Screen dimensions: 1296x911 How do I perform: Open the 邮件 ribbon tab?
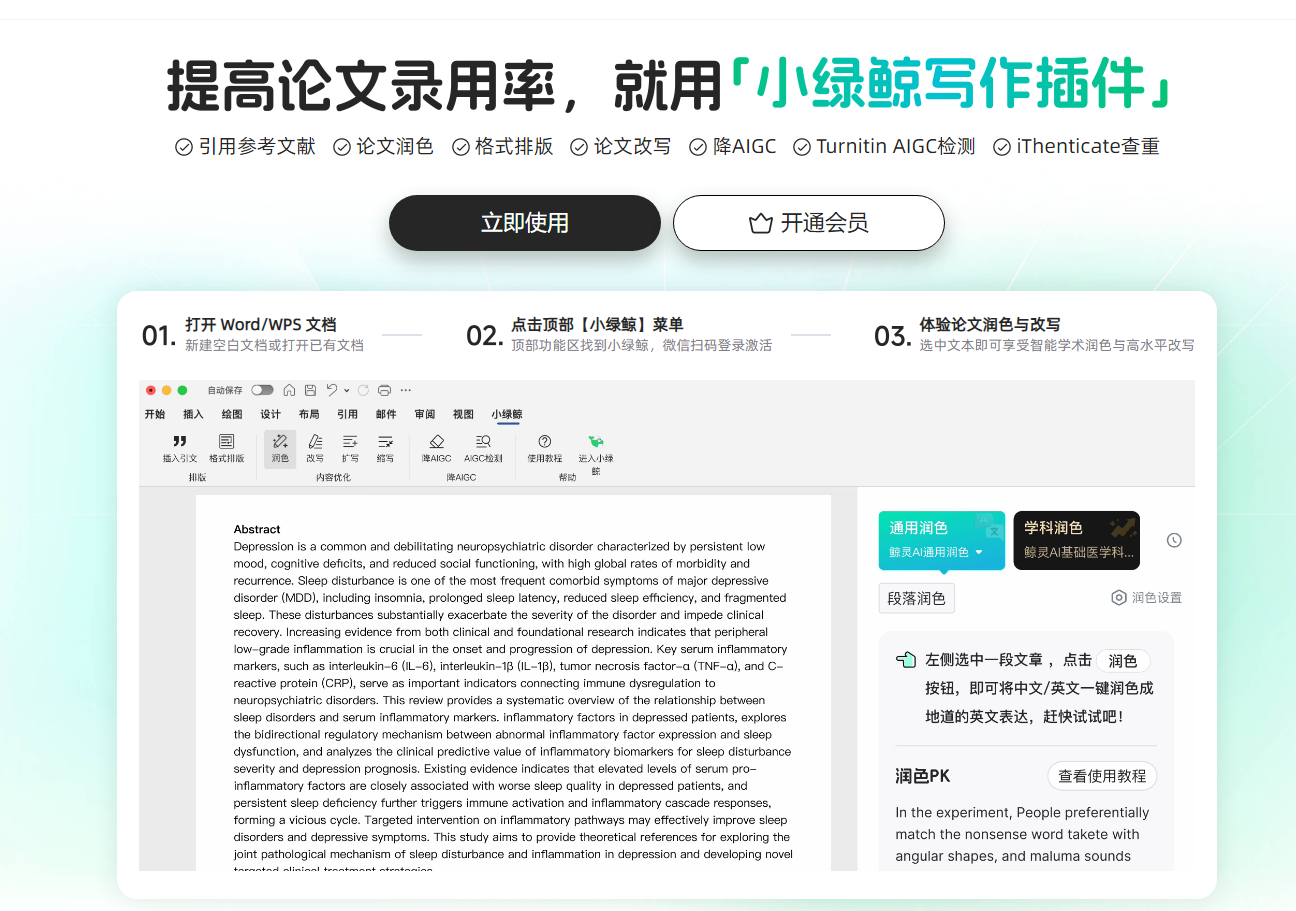tap(386, 414)
